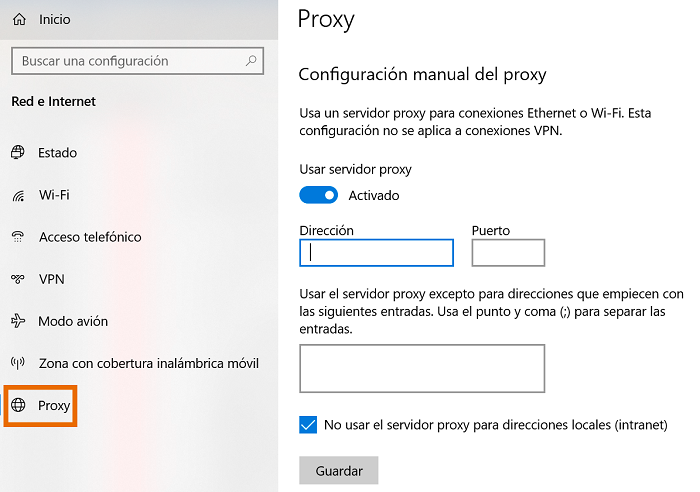Screen dimensions: 700x492
Task: Click the search magnifier icon
Action: click(251, 61)
